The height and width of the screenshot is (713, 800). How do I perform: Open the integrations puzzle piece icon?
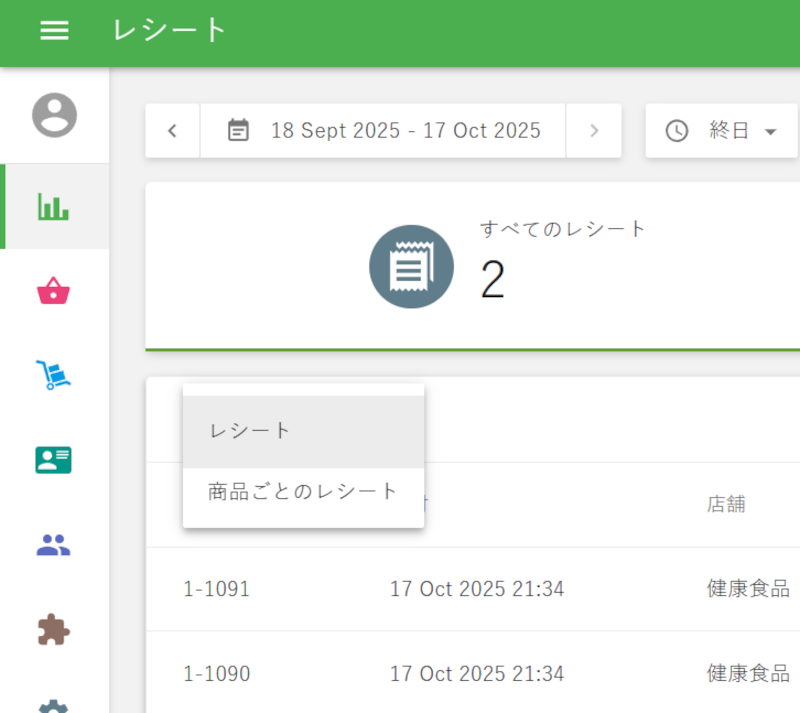(54, 629)
